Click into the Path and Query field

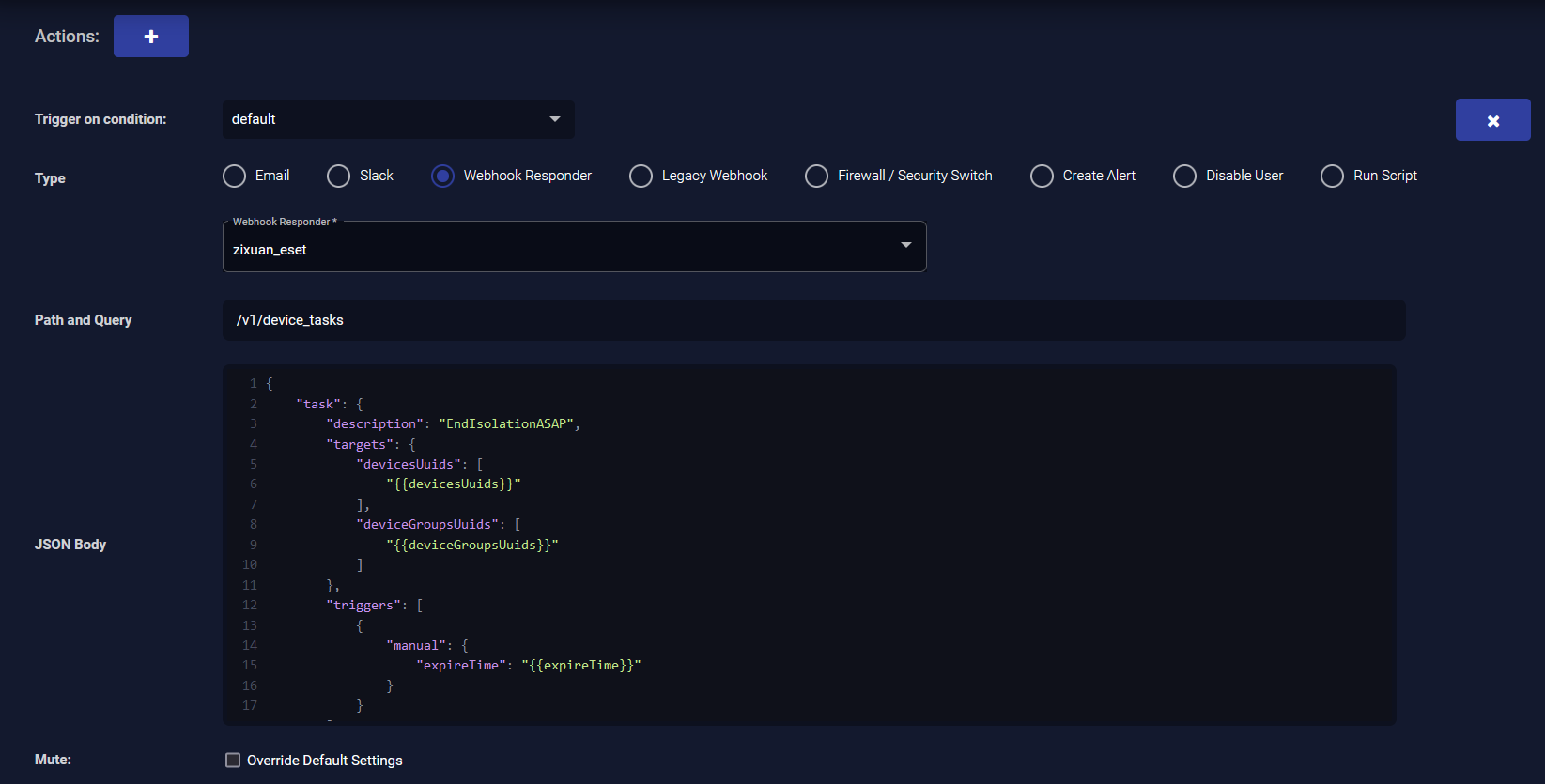click(x=813, y=320)
